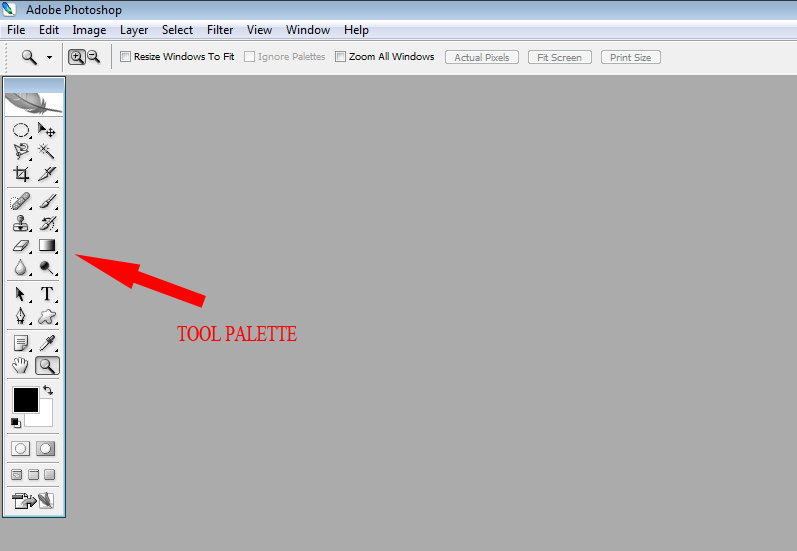Select the Eraser tool
This screenshot has height=551, width=797.
(x=21, y=246)
